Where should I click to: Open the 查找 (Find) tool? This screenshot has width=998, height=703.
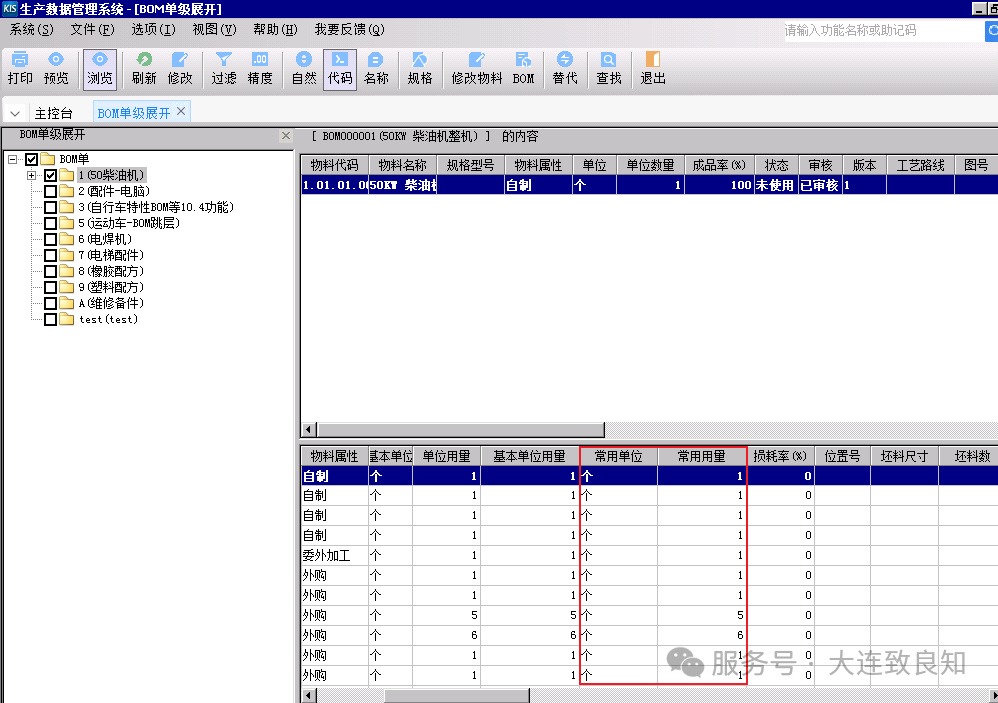click(x=609, y=68)
